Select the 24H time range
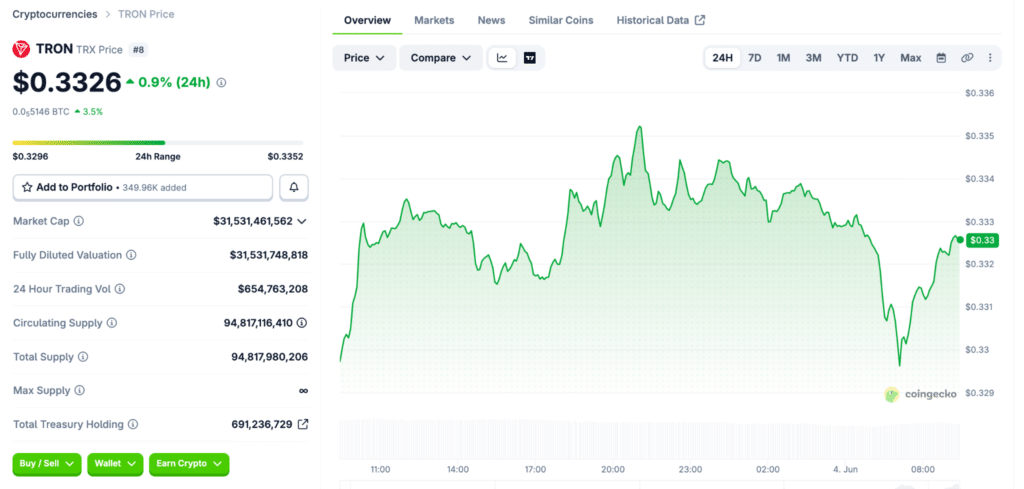Screen dimensions: 1024x489 (x=722, y=58)
